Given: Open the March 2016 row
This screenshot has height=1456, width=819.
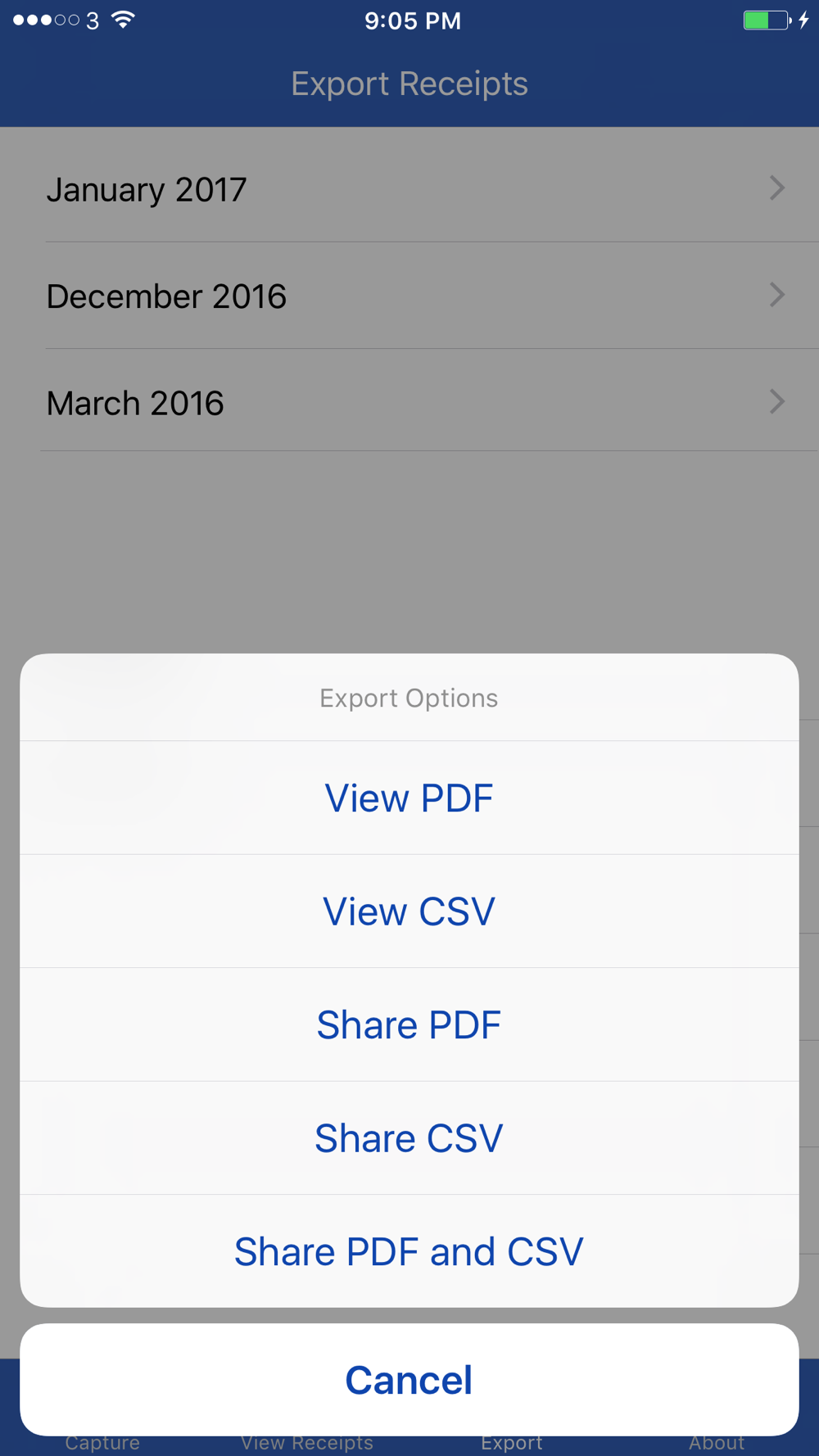Looking at the screenshot, I should point(409,401).
